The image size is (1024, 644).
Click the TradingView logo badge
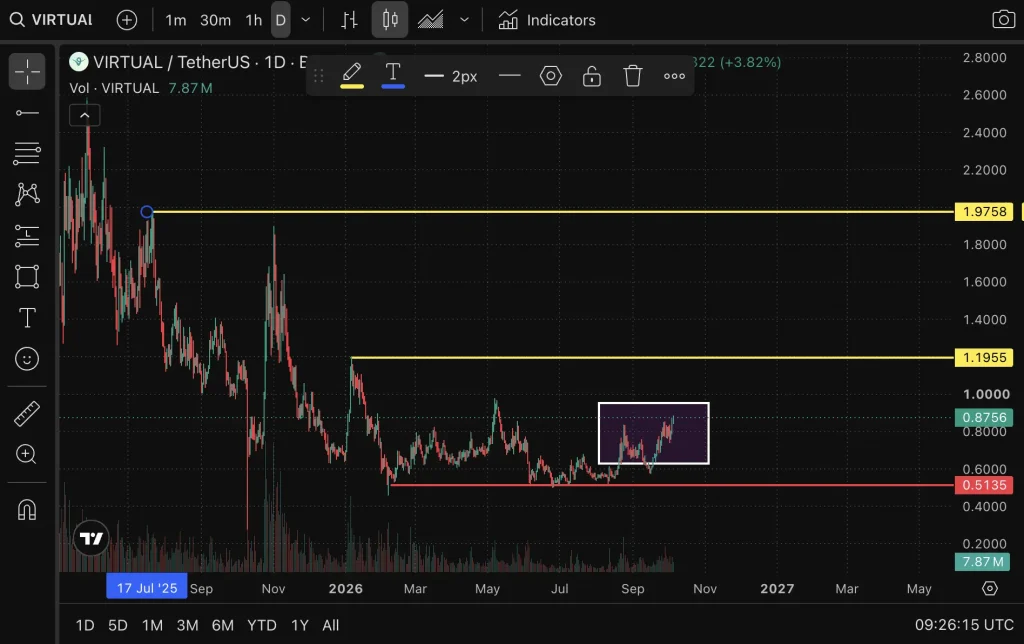pyautogui.click(x=91, y=538)
